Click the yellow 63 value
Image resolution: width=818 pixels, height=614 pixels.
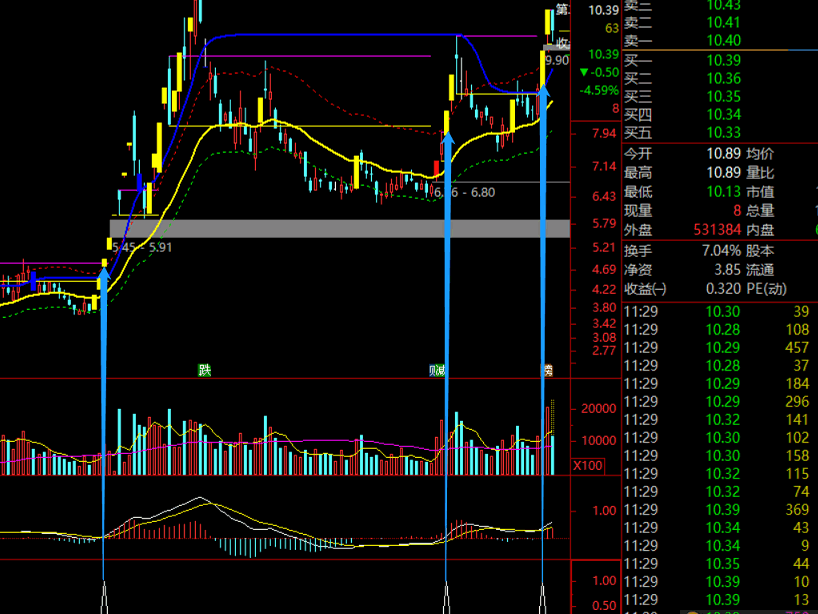click(x=612, y=28)
